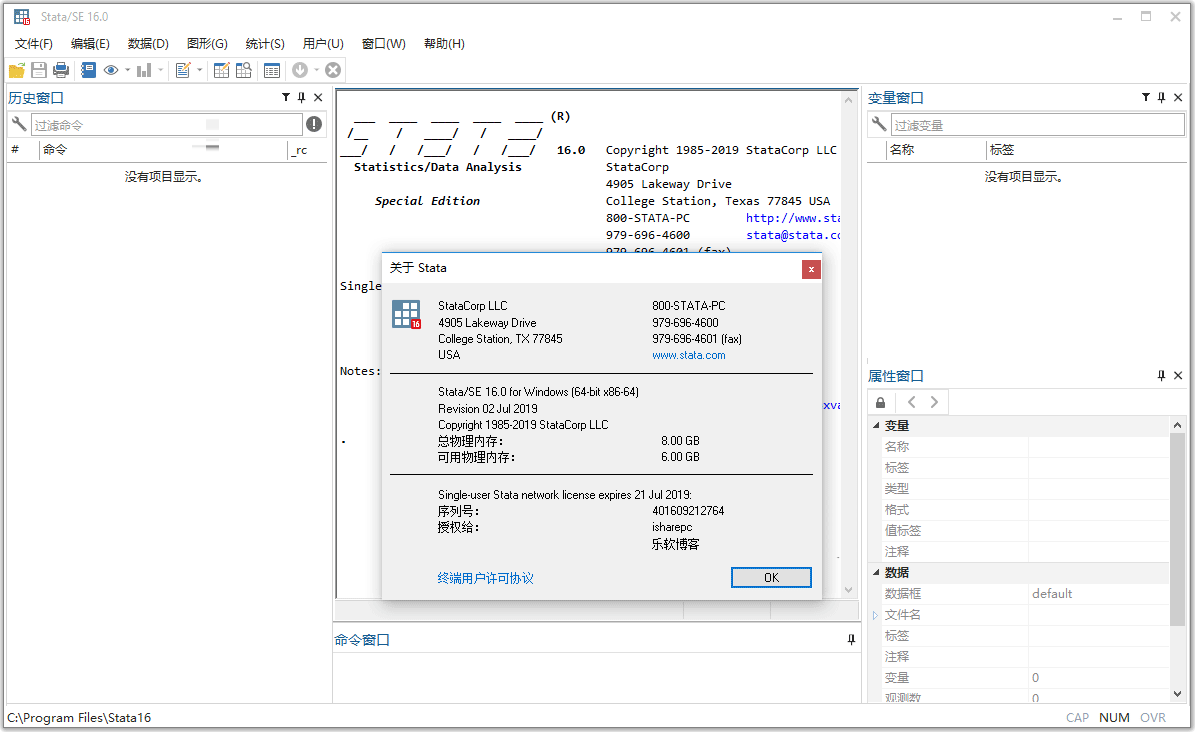Click properties panel scrollbar down arrow
The height and width of the screenshot is (732, 1195).
tap(1177, 694)
